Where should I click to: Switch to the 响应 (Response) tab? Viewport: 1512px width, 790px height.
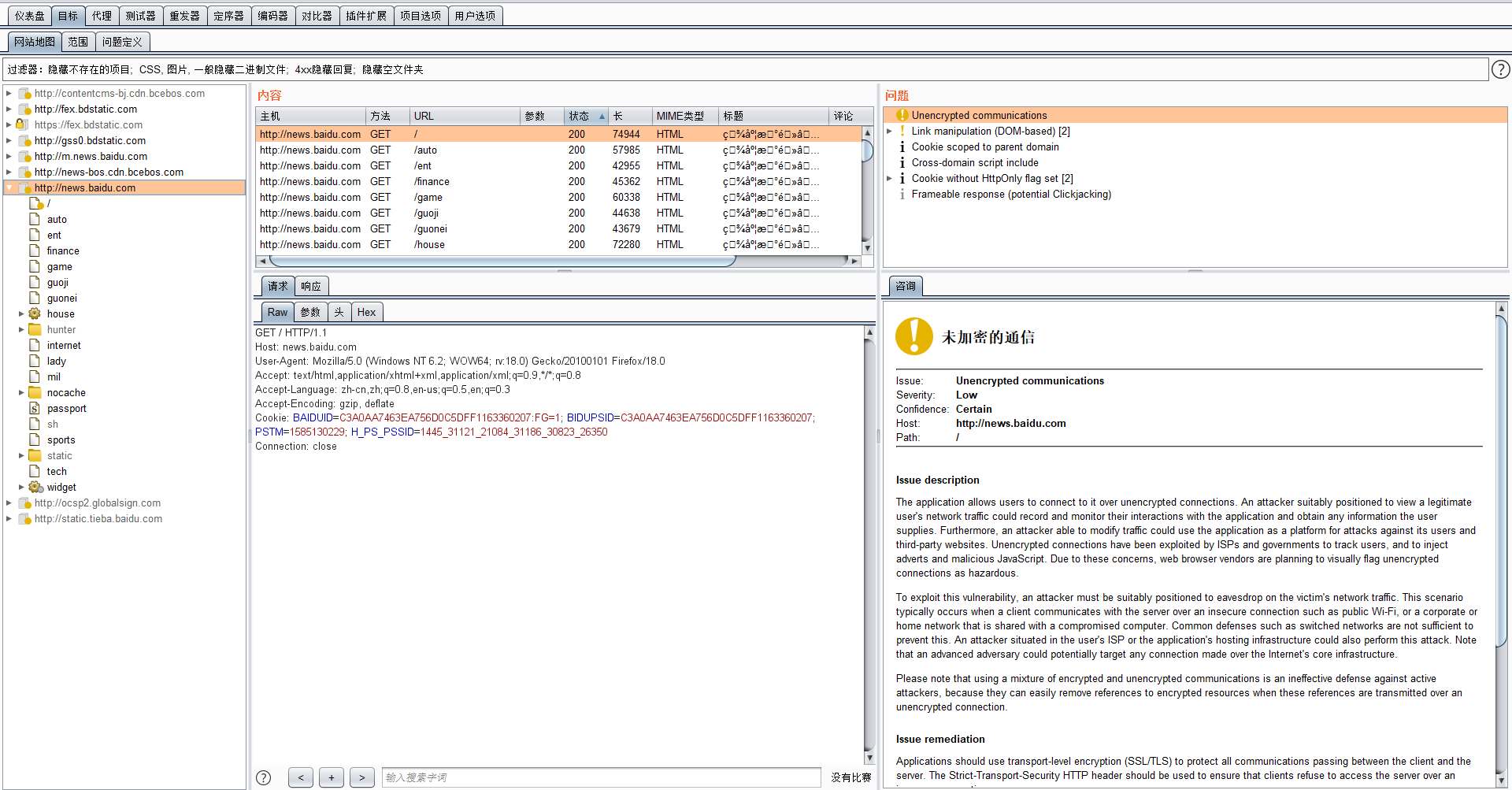[x=311, y=286]
